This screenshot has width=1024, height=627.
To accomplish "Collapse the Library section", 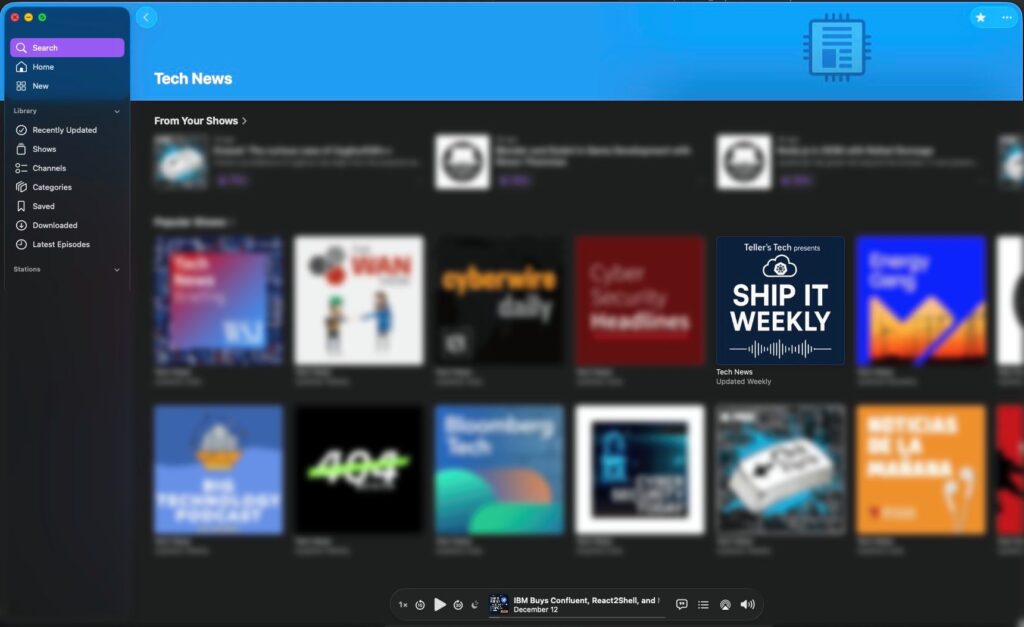I will 116,110.
